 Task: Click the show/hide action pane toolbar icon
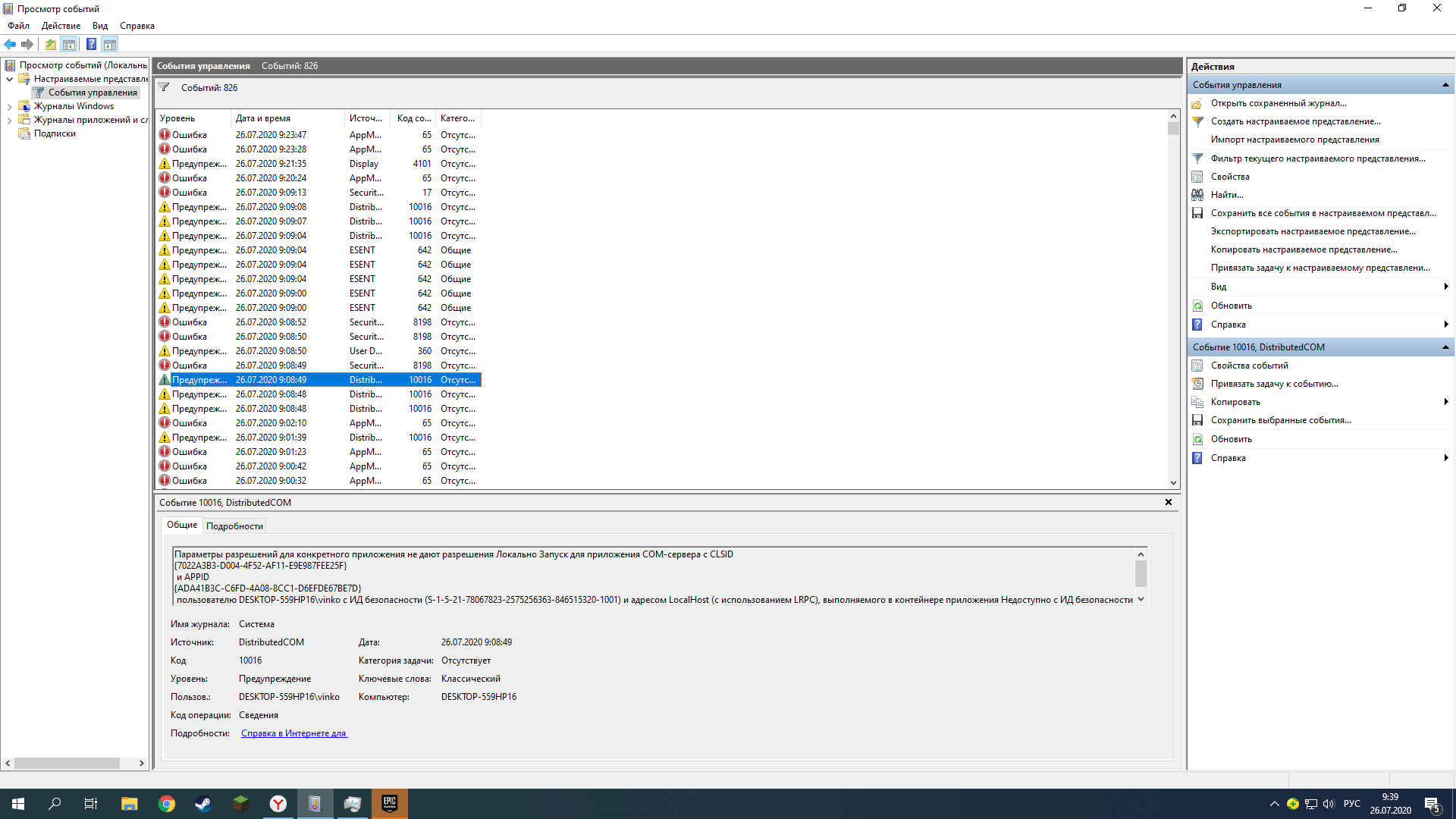coord(110,44)
